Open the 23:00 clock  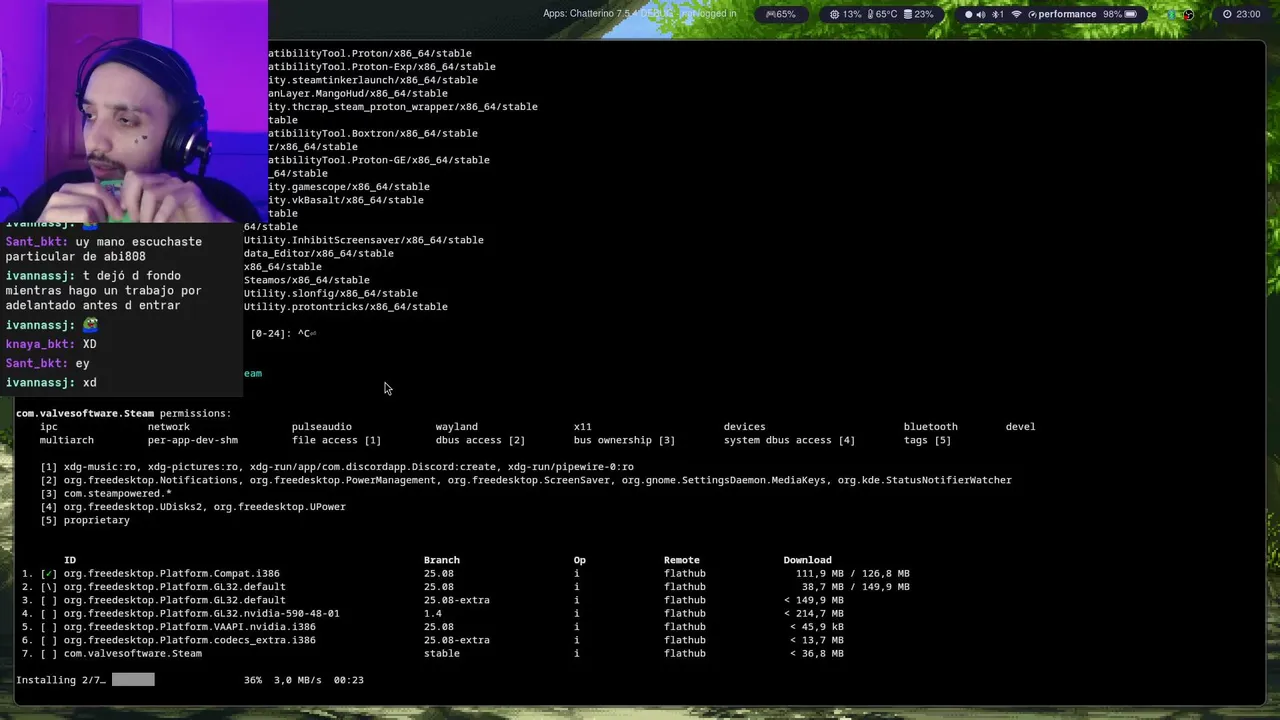point(1241,14)
